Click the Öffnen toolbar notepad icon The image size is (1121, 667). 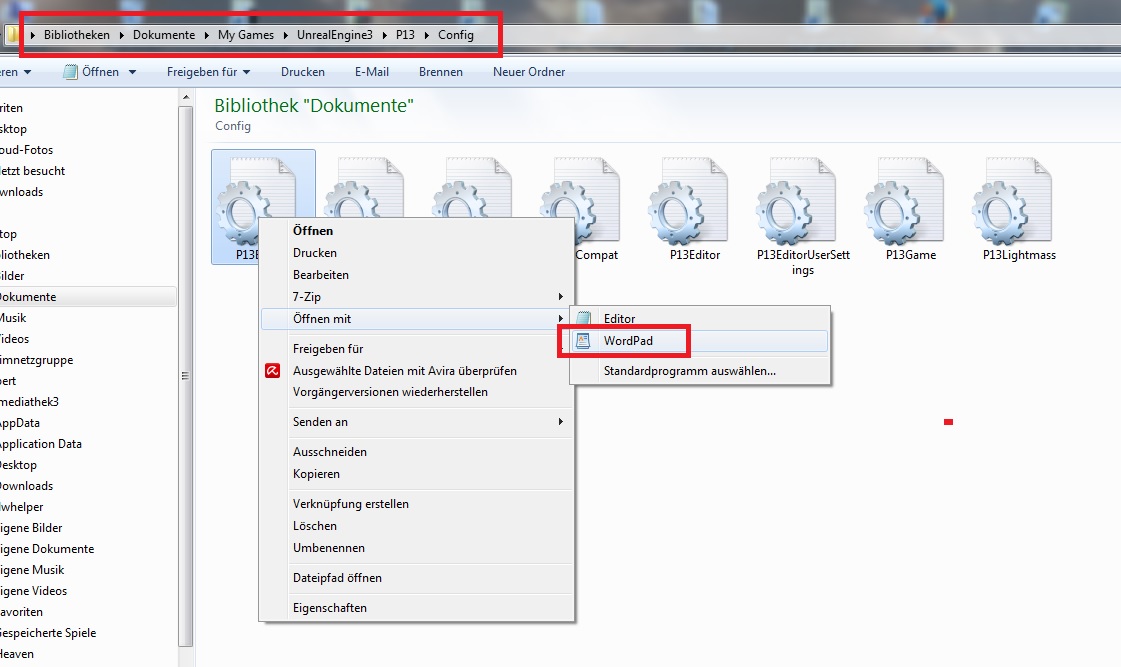click(x=70, y=71)
